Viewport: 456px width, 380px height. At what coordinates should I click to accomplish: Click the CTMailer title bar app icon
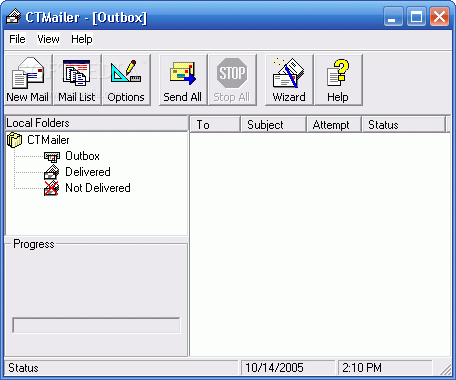pyautogui.click(x=14, y=17)
